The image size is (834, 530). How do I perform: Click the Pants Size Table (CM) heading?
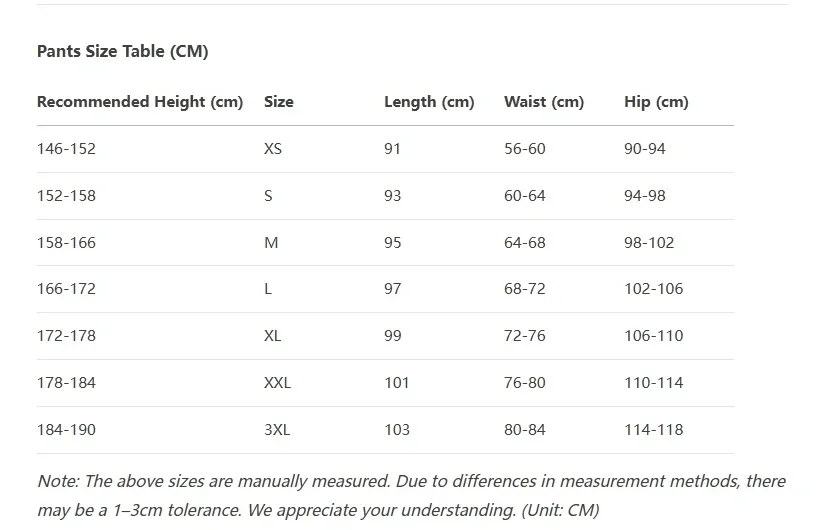pos(122,51)
